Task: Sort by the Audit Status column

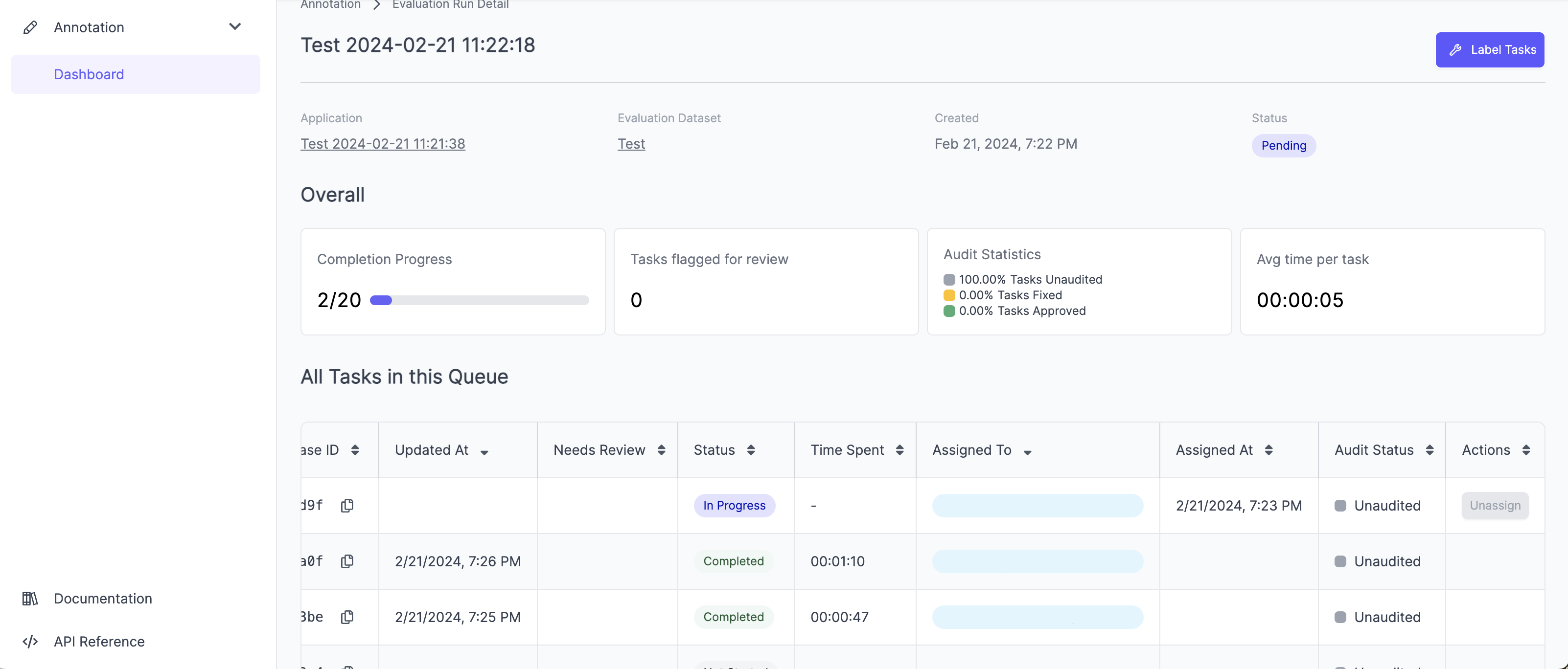Action: click(x=1430, y=450)
